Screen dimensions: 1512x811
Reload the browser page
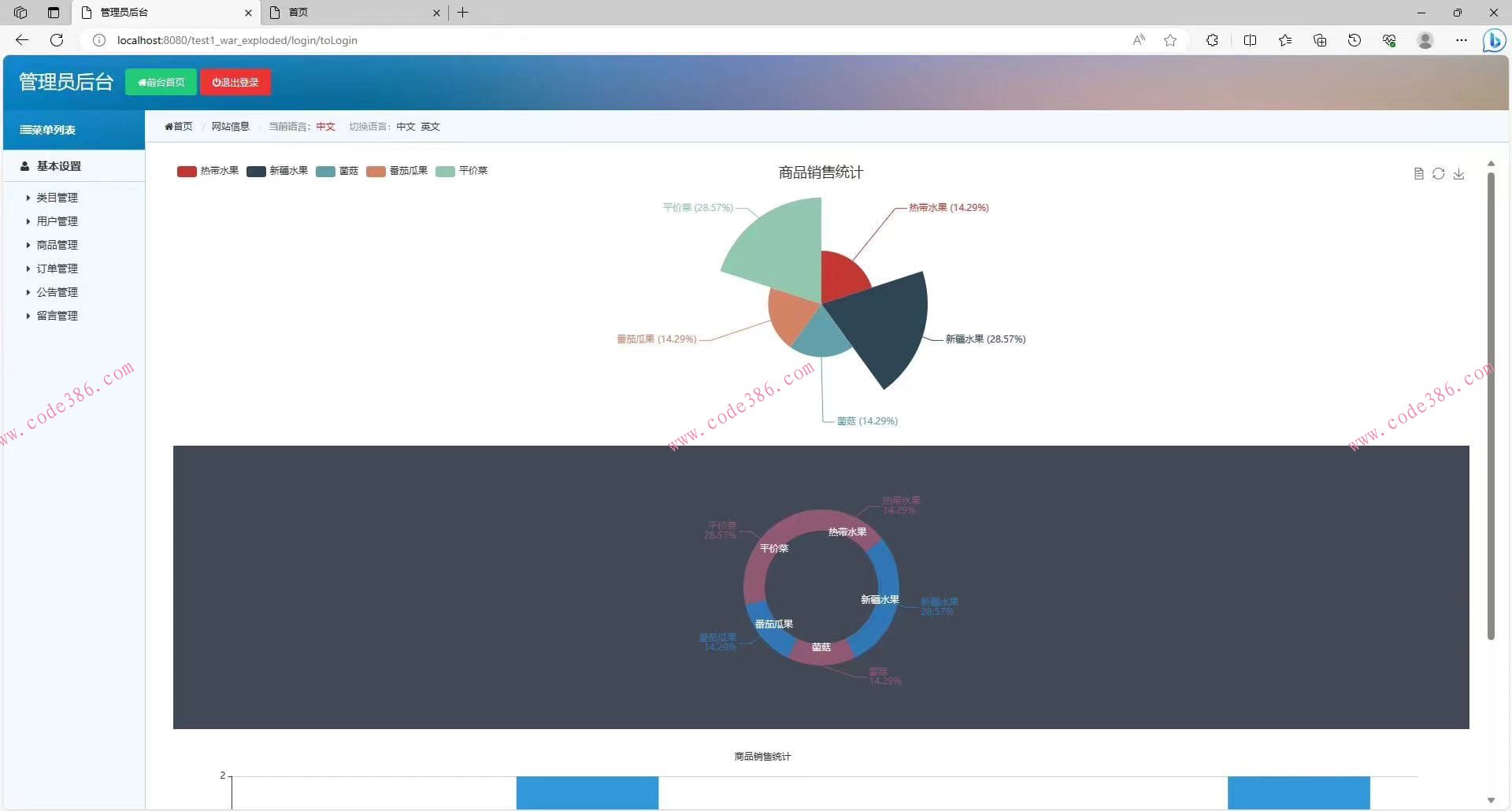click(57, 40)
